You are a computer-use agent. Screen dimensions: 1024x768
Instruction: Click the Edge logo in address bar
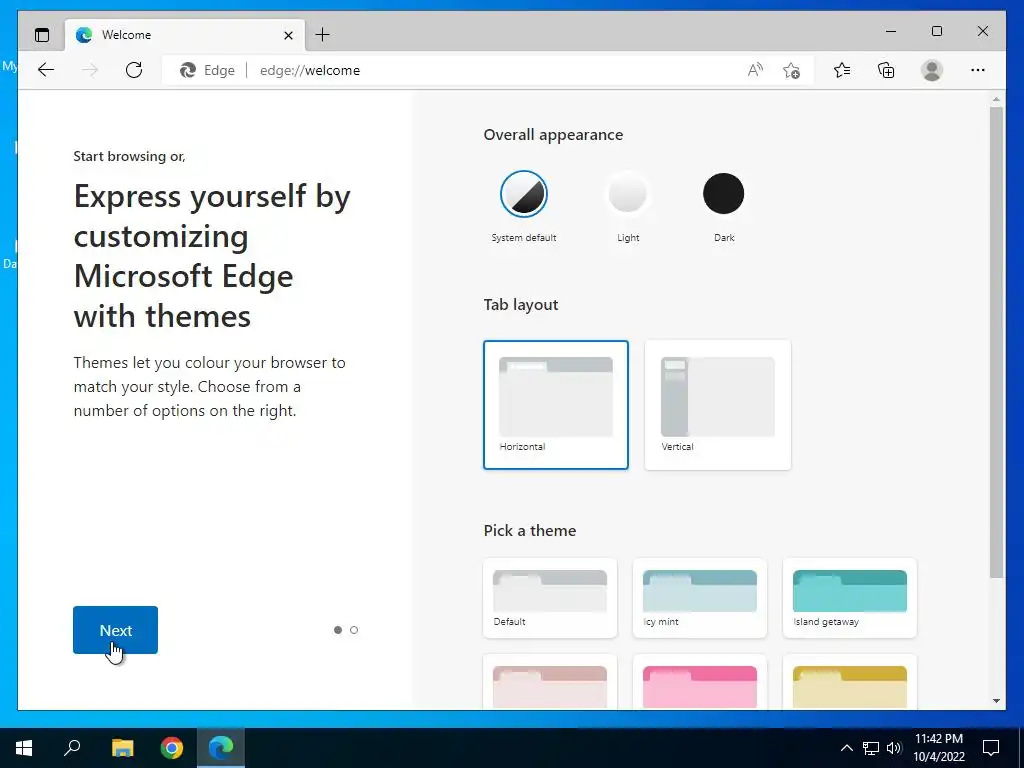tap(188, 70)
